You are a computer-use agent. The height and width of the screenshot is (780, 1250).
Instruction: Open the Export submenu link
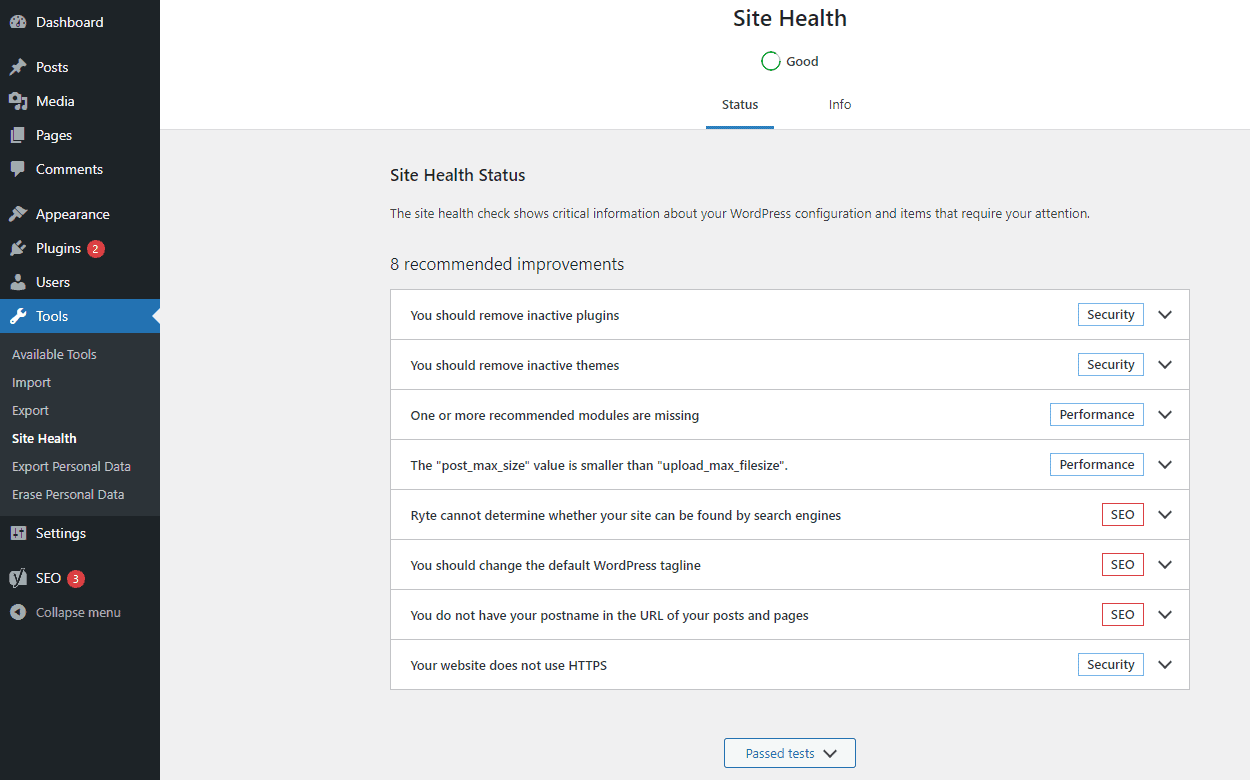(30, 410)
